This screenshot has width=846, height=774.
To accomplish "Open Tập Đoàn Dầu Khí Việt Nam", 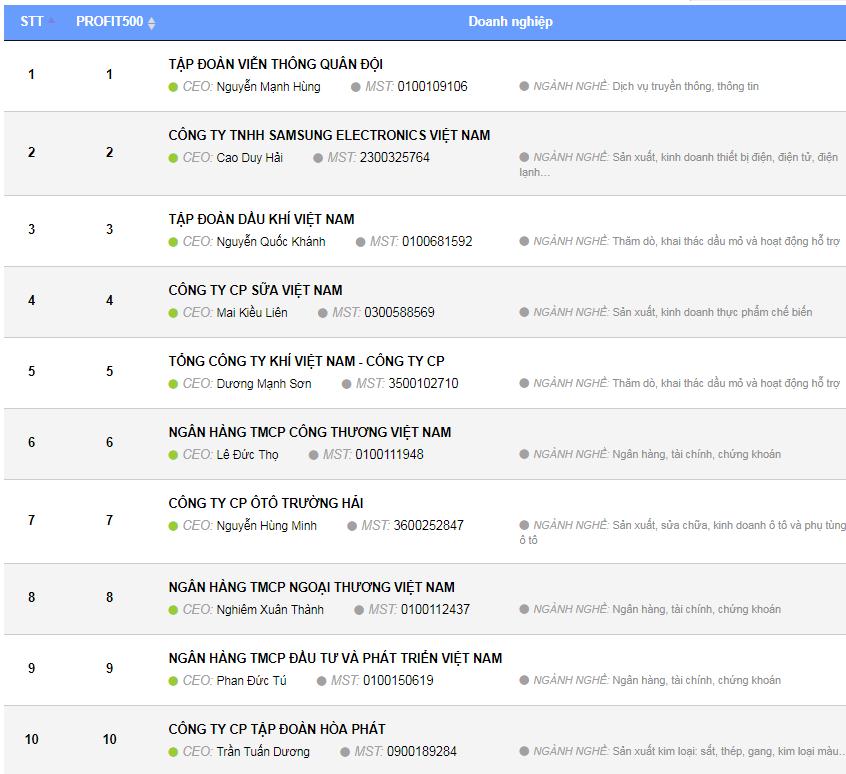I will tap(261, 219).
